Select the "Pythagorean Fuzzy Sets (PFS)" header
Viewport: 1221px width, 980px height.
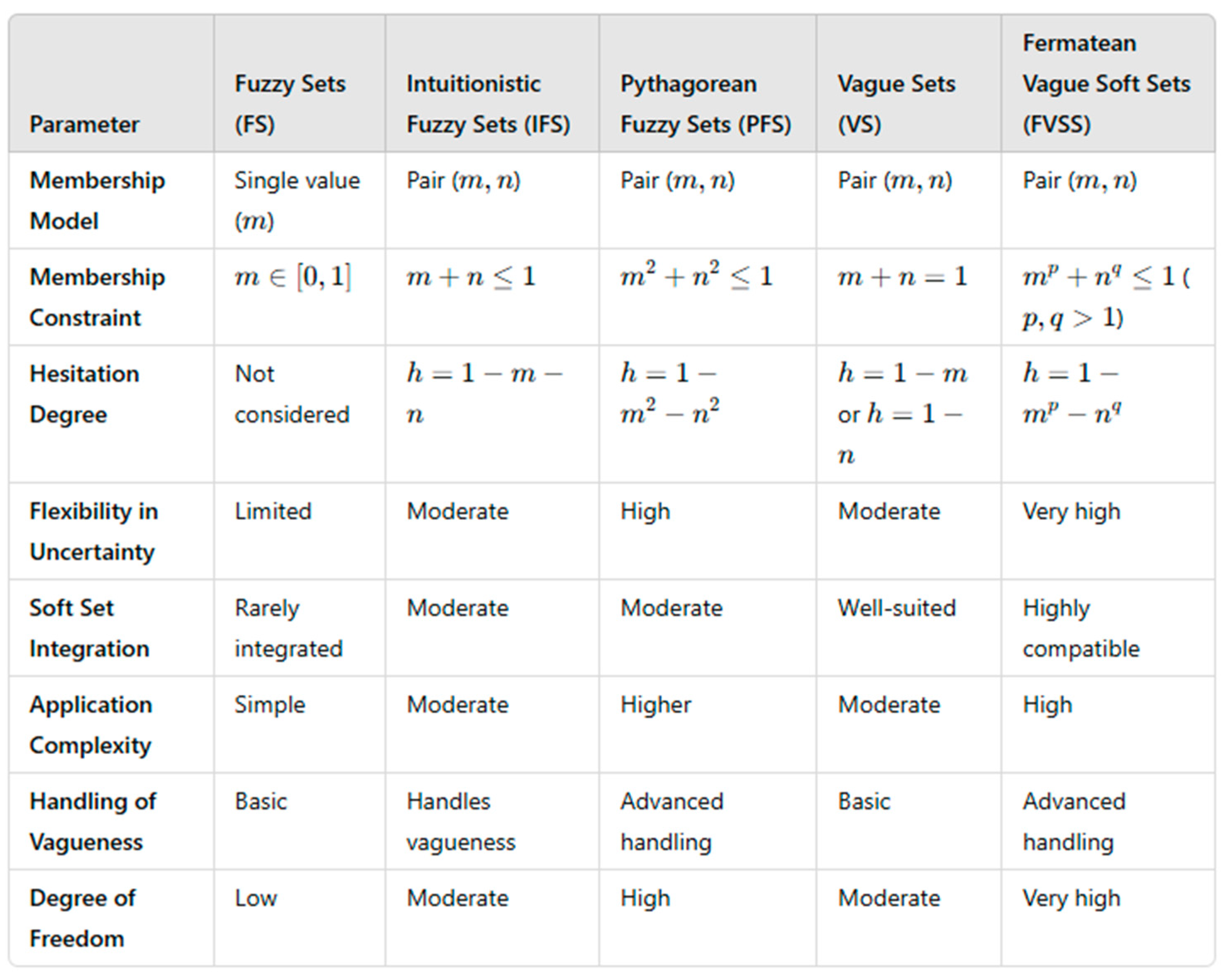point(705,104)
